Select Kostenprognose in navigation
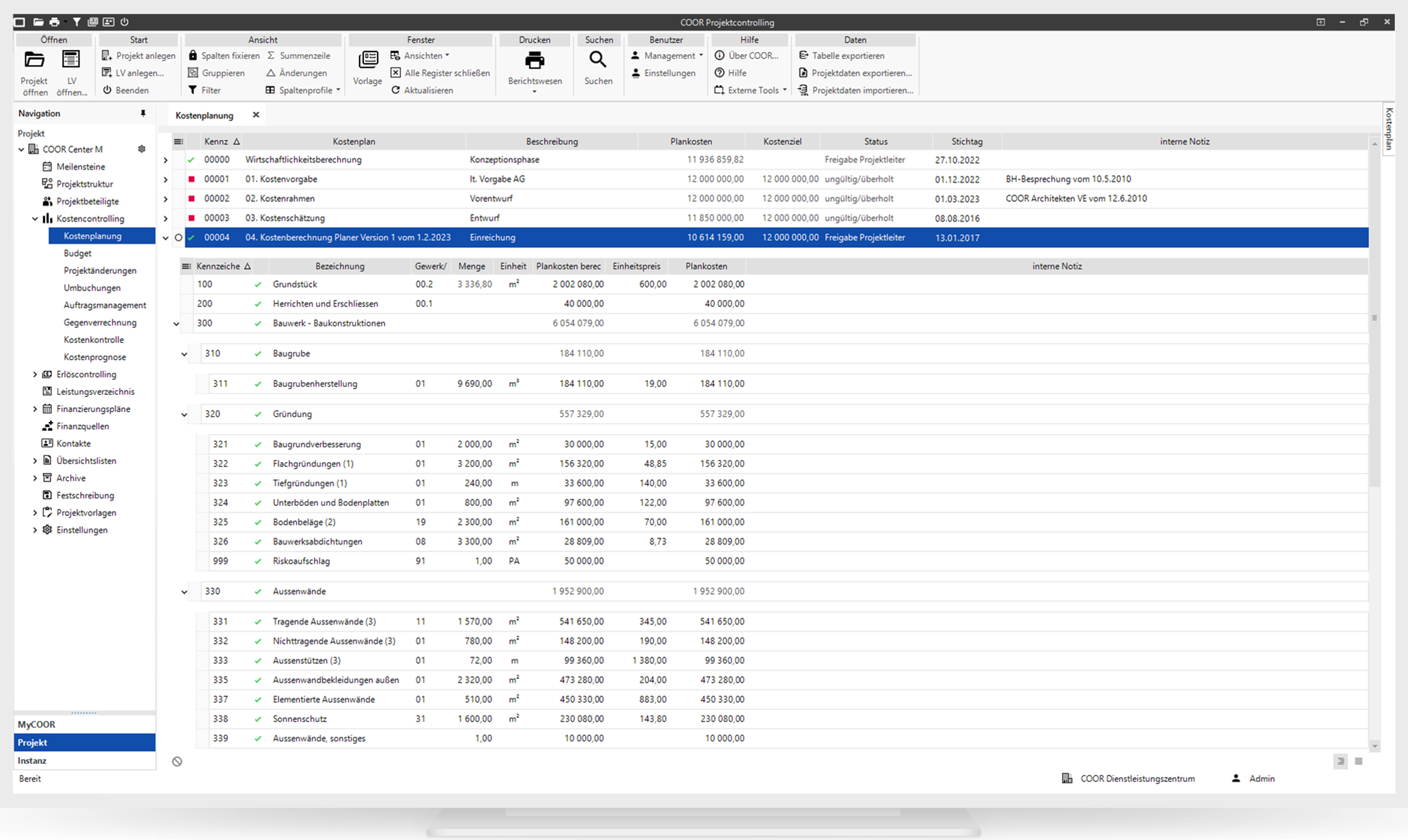Screen dimensions: 1408x840 pyautogui.click(x=94, y=357)
